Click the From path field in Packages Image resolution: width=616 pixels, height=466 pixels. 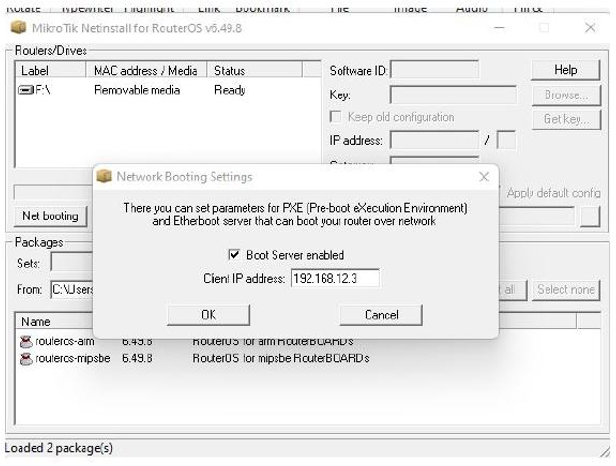click(72, 290)
